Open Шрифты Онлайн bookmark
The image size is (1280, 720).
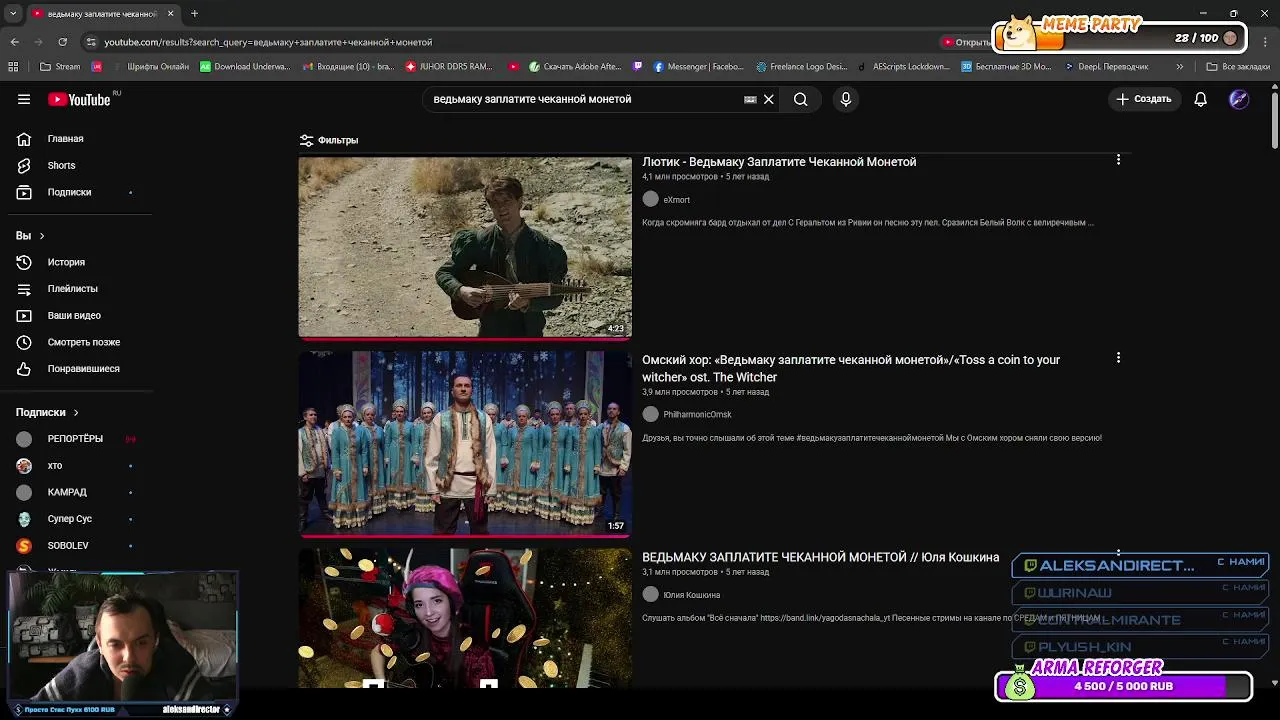(x=151, y=67)
